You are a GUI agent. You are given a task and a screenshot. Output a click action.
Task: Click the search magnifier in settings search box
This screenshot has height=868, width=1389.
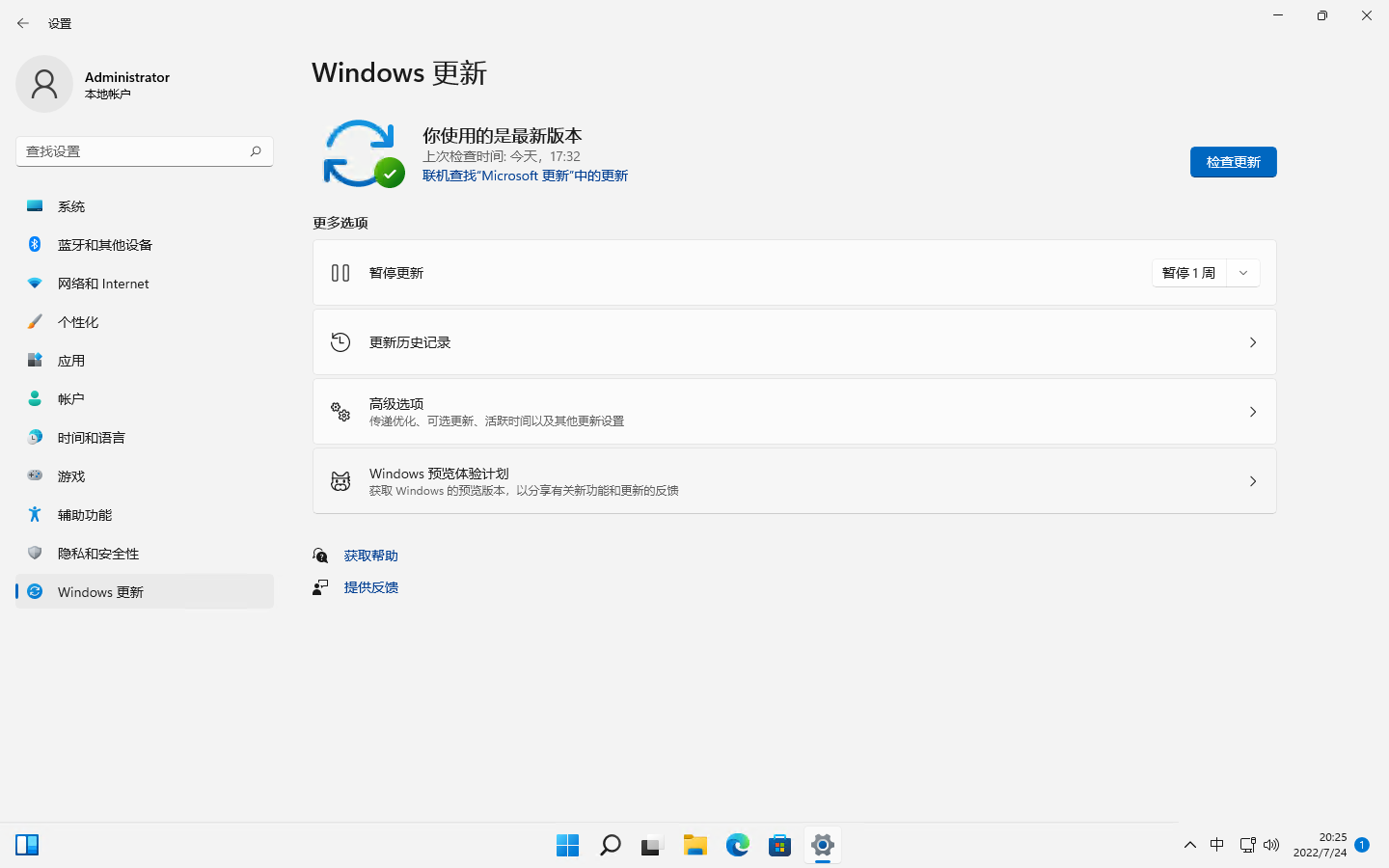click(256, 151)
